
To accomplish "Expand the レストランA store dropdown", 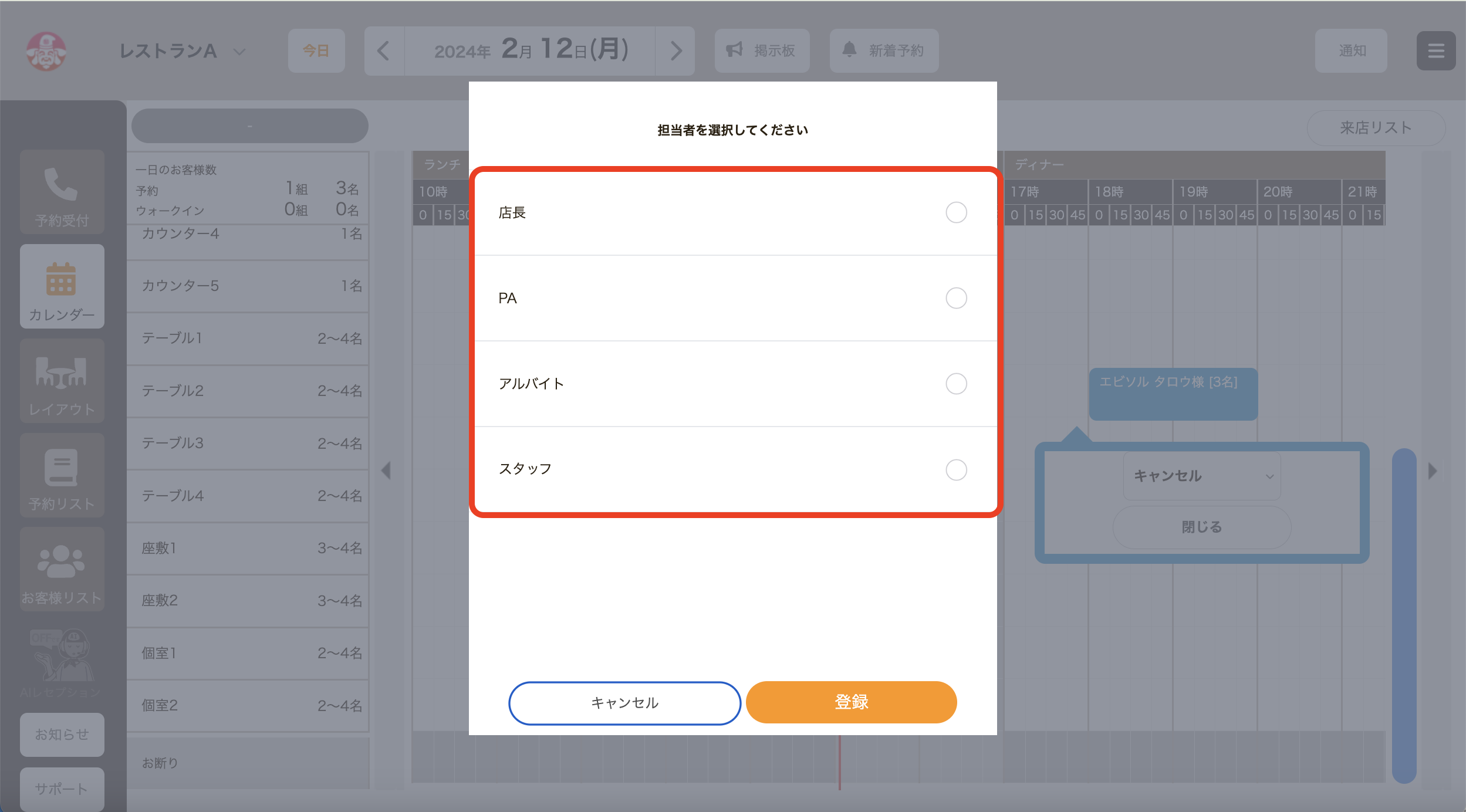I will 182,51.
